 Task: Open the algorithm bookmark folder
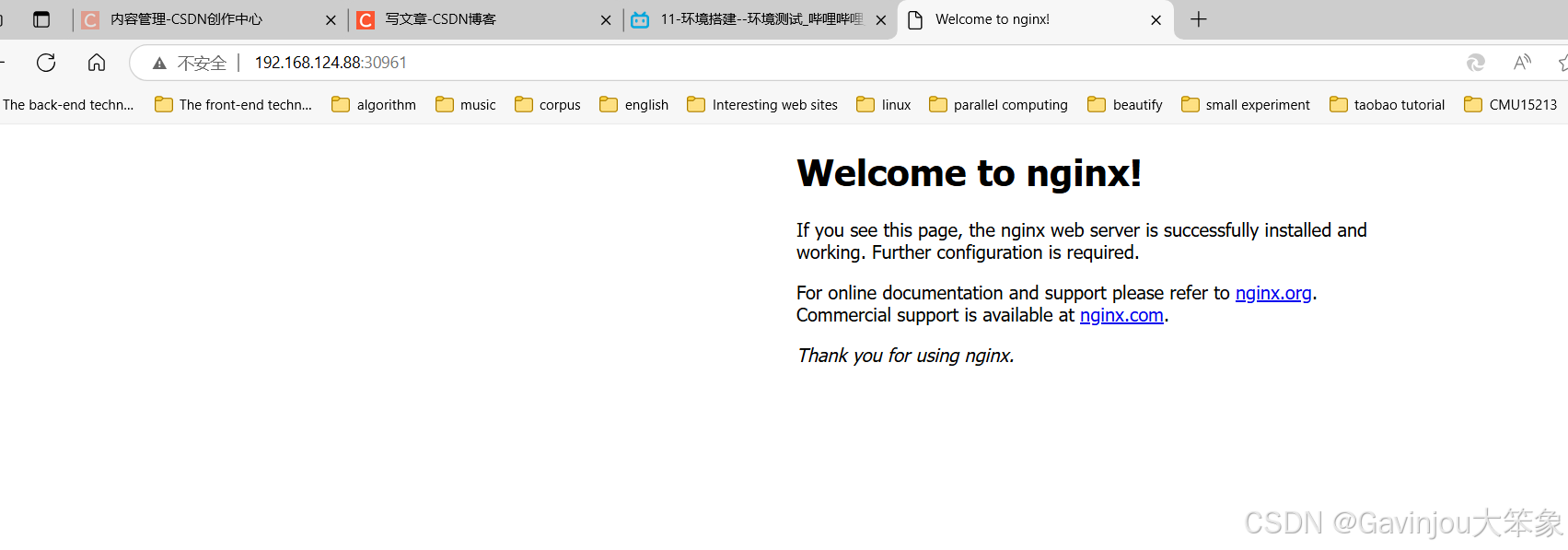coord(374,105)
